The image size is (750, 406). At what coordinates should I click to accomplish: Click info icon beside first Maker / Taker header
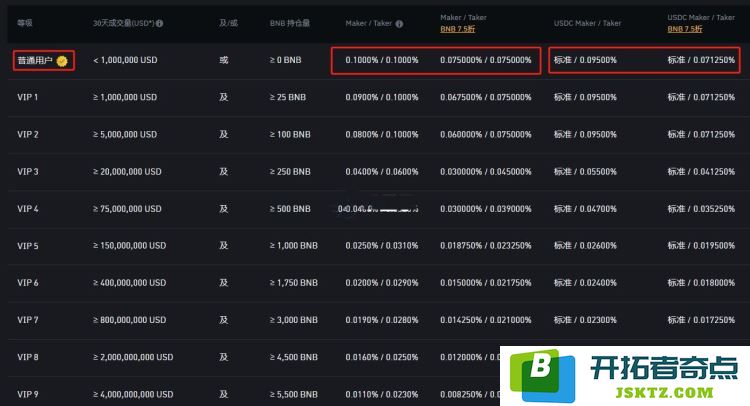pos(399,23)
